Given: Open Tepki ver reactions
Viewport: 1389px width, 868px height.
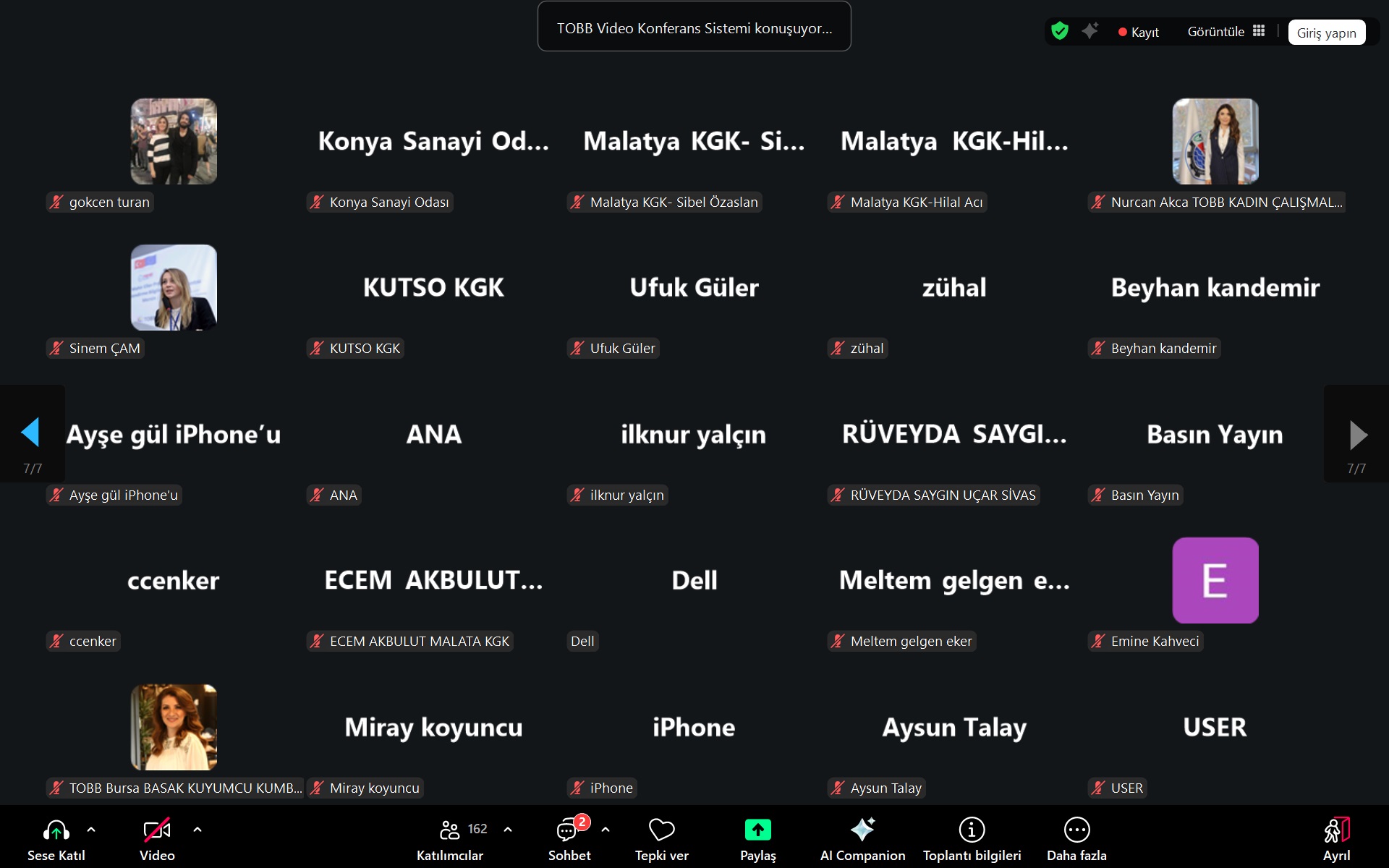Looking at the screenshot, I should 661,839.
